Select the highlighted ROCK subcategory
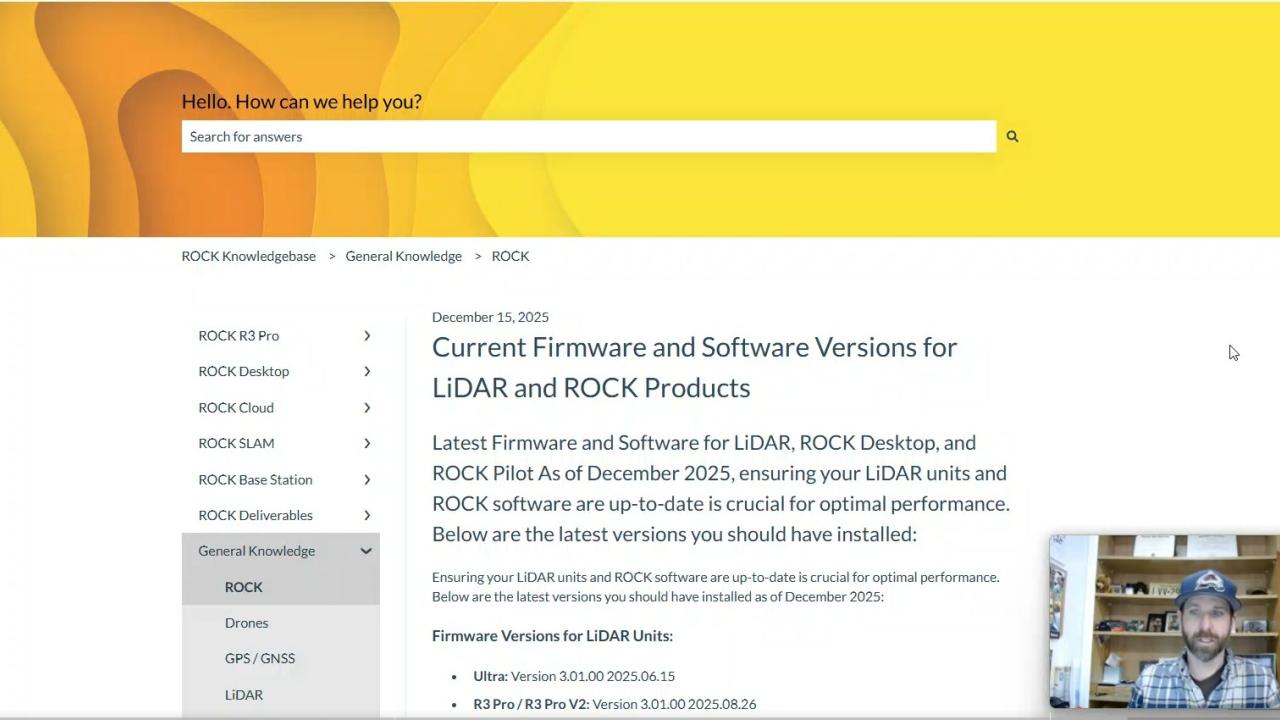The image size is (1280, 720). click(244, 587)
